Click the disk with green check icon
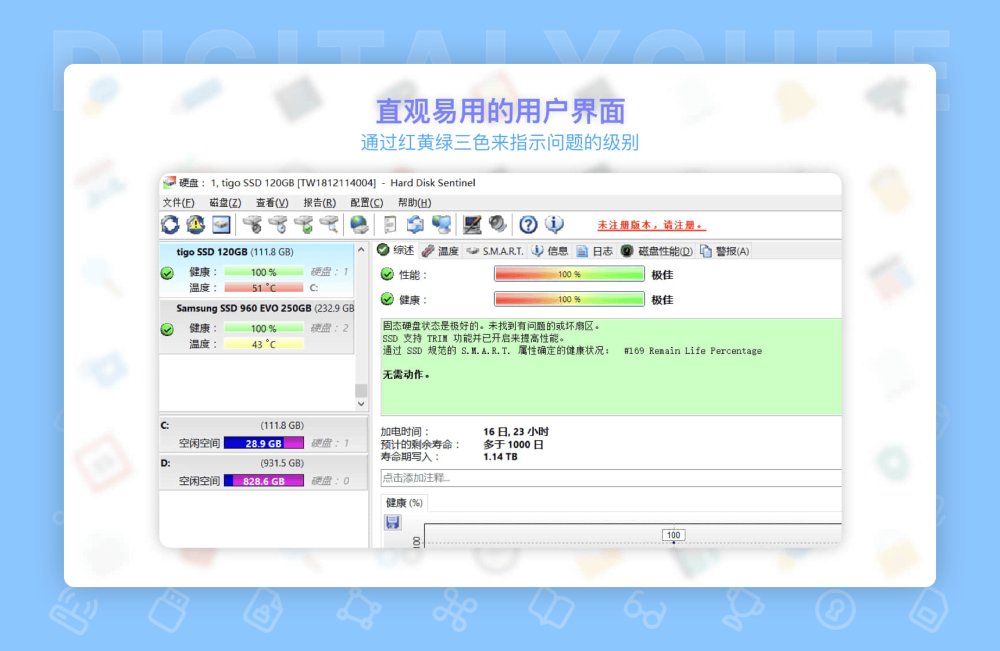 (304, 224)
